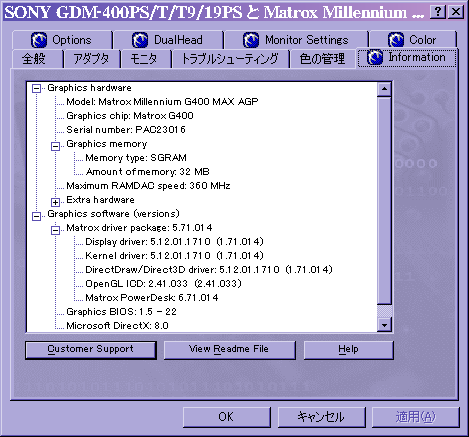Click the Matrox icon on the Options tab
The width and height of the screenshot is (469, 437).
coord(39,40)
